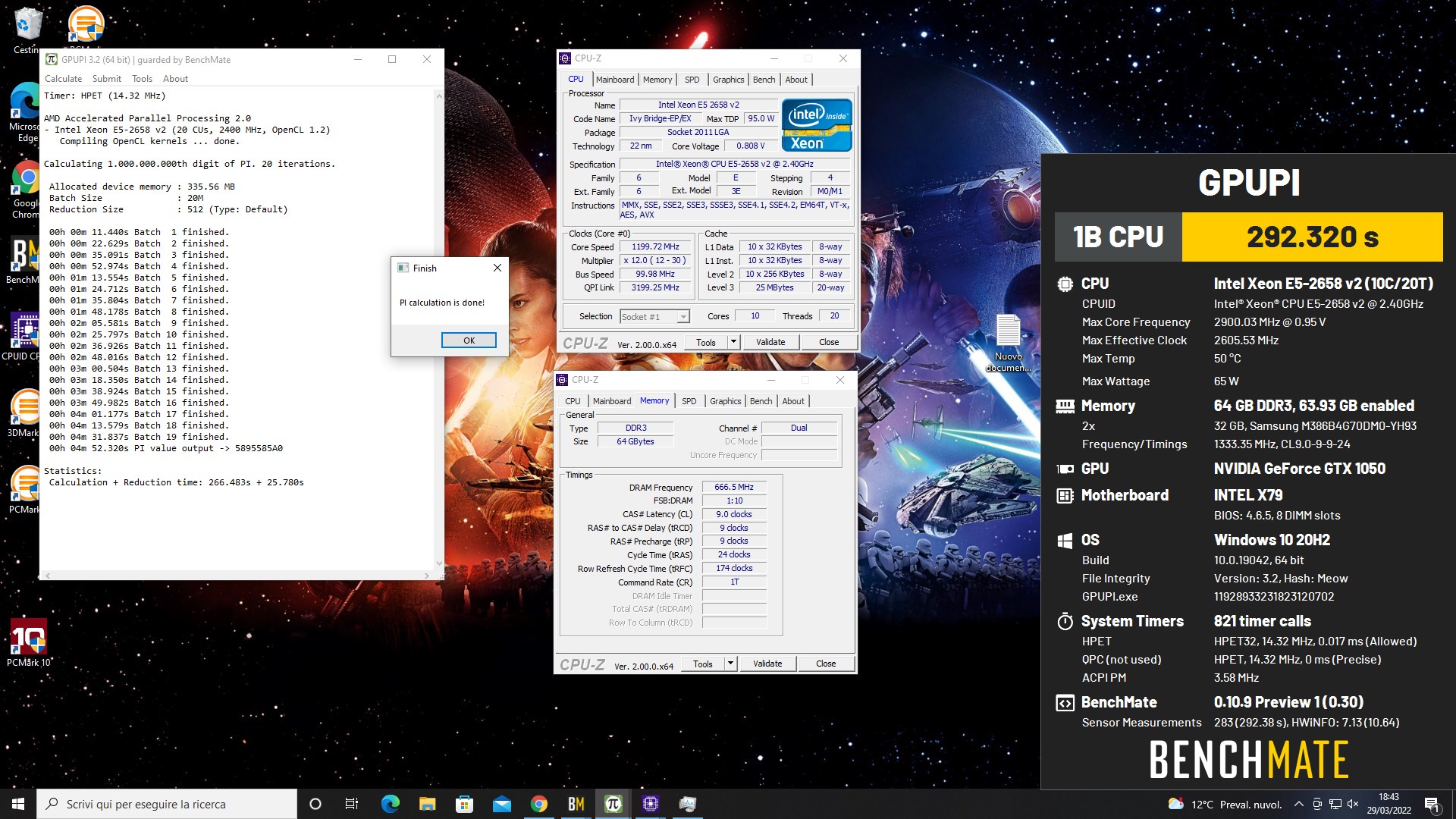Switch to SPD tab in top CPU-Z
The height and width of the screenshot is (819, 1456).
692,80
